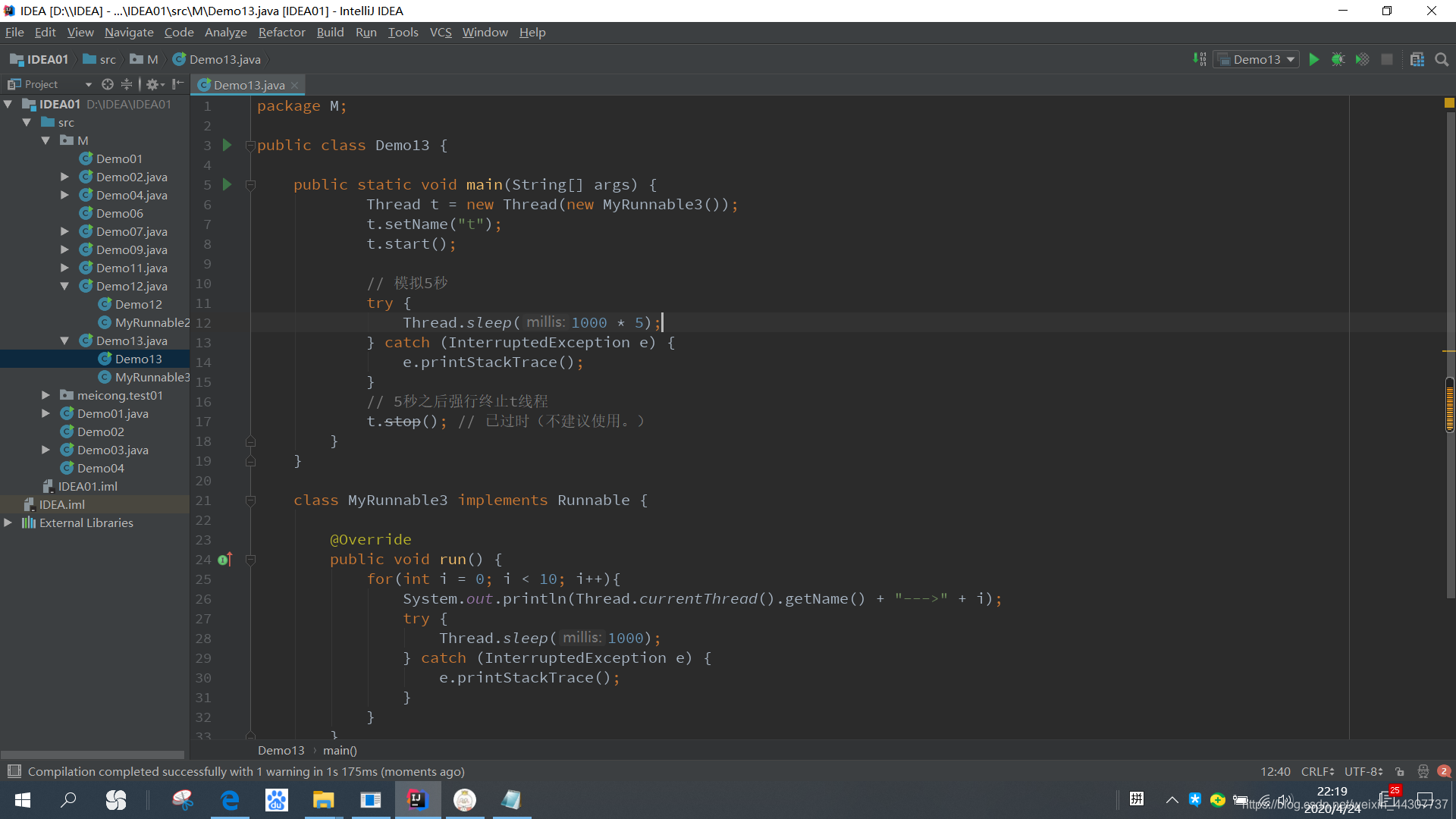1456x819 pixels.
Task: Click the main() breadcrumb below the editor
Action: coord(340,750)
